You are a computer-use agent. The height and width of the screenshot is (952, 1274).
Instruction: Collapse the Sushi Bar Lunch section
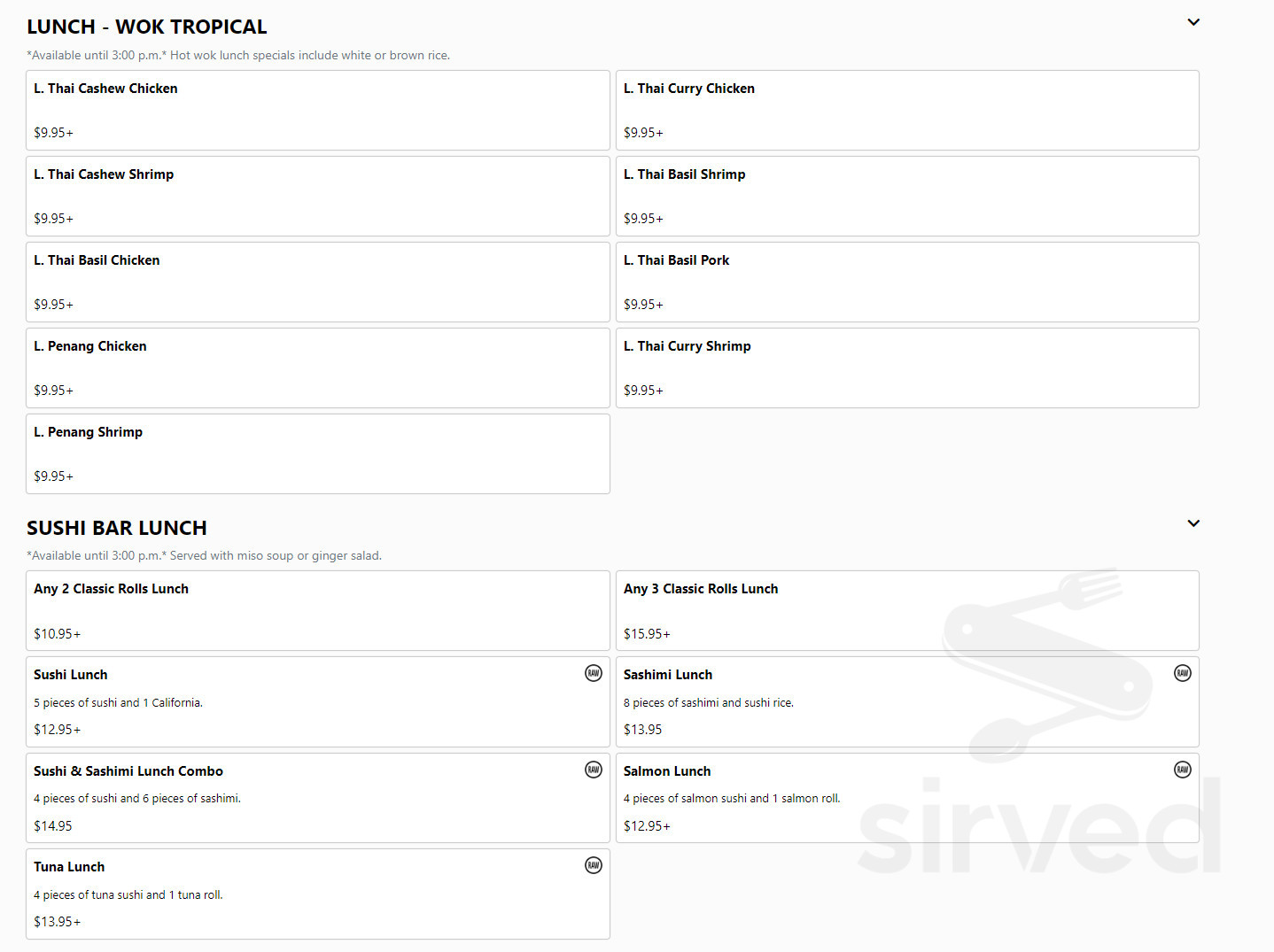[x=1193, y=523]
